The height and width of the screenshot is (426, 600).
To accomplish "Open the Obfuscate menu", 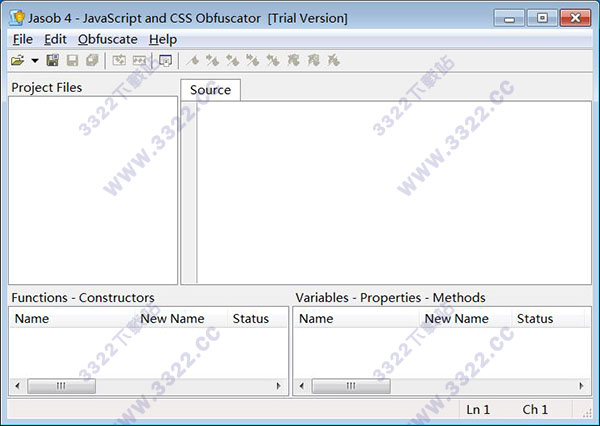I will tap(108, 39).
